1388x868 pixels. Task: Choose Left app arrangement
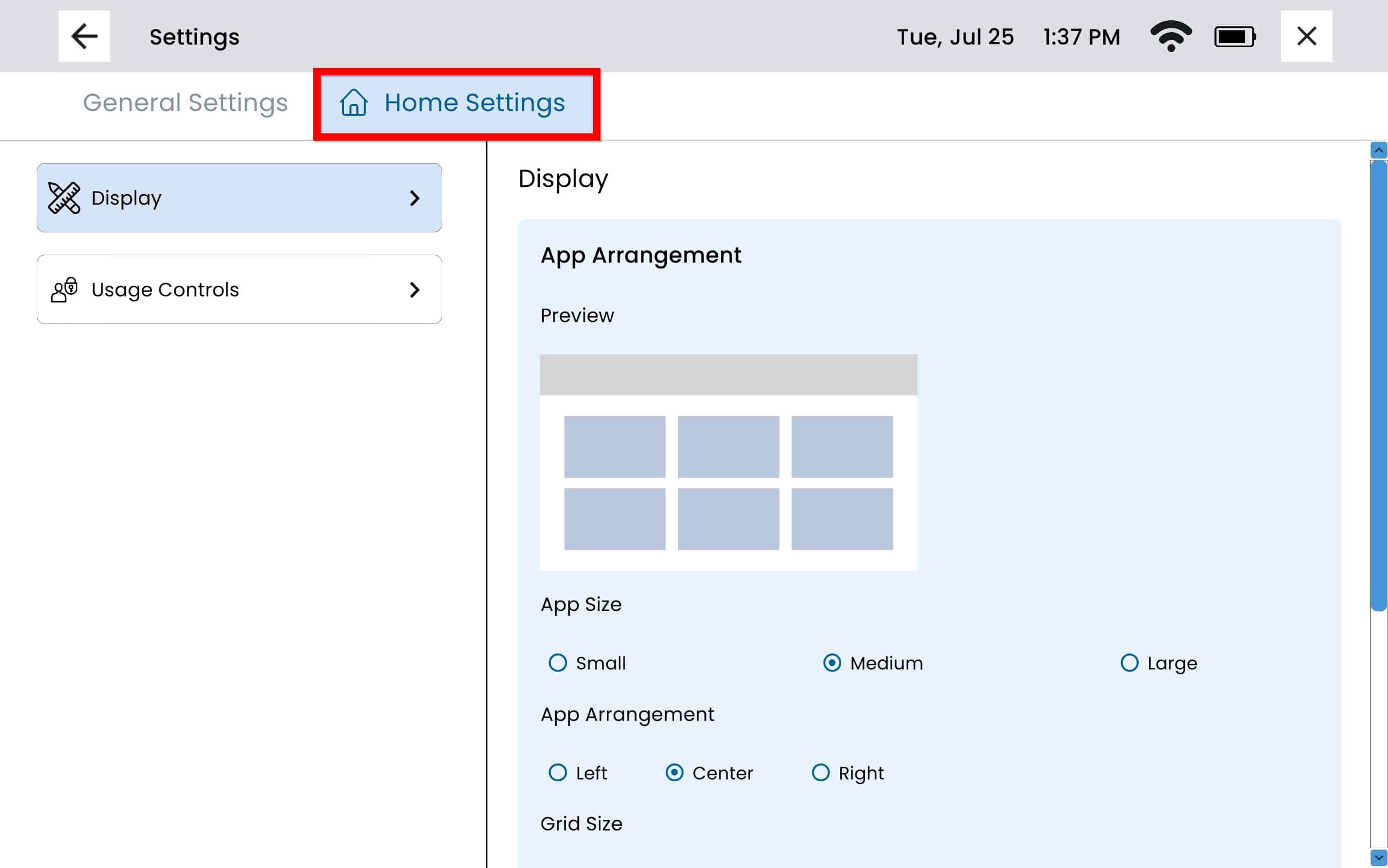[x=558, y=773]
